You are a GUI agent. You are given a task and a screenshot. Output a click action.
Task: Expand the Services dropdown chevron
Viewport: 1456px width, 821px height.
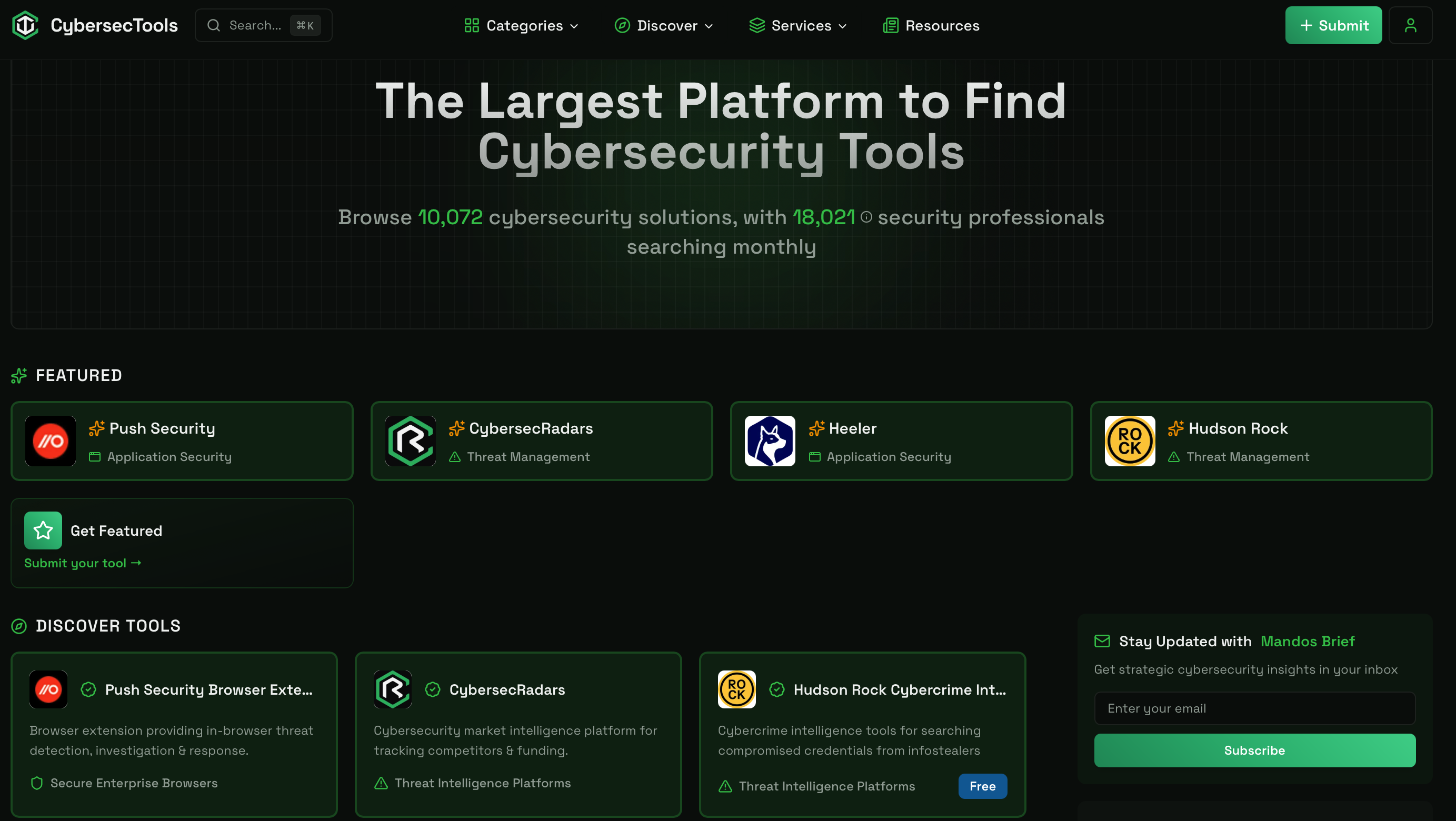point(842,26)
